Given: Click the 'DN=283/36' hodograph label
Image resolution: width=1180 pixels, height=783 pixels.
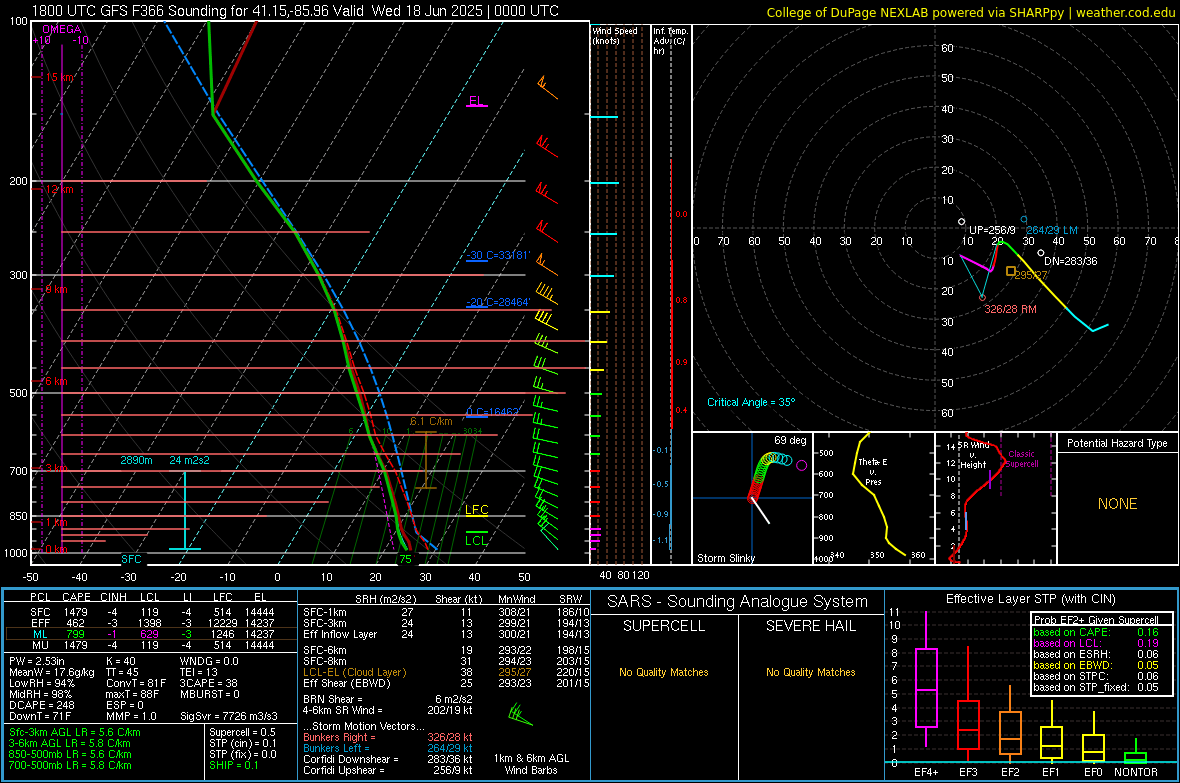Looking at the screenshot, I should [x=1070, y=261].
